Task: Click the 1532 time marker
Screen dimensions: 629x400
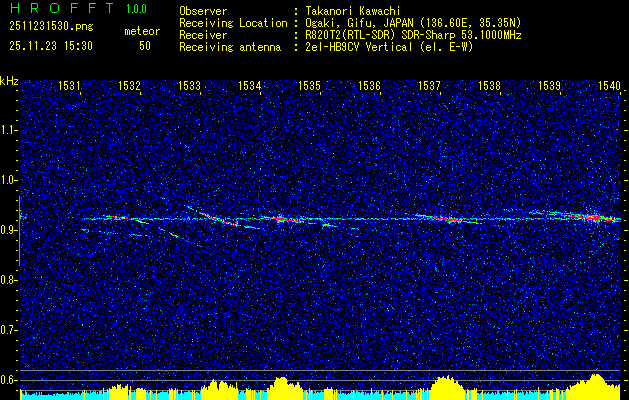Action: point(130,85)
